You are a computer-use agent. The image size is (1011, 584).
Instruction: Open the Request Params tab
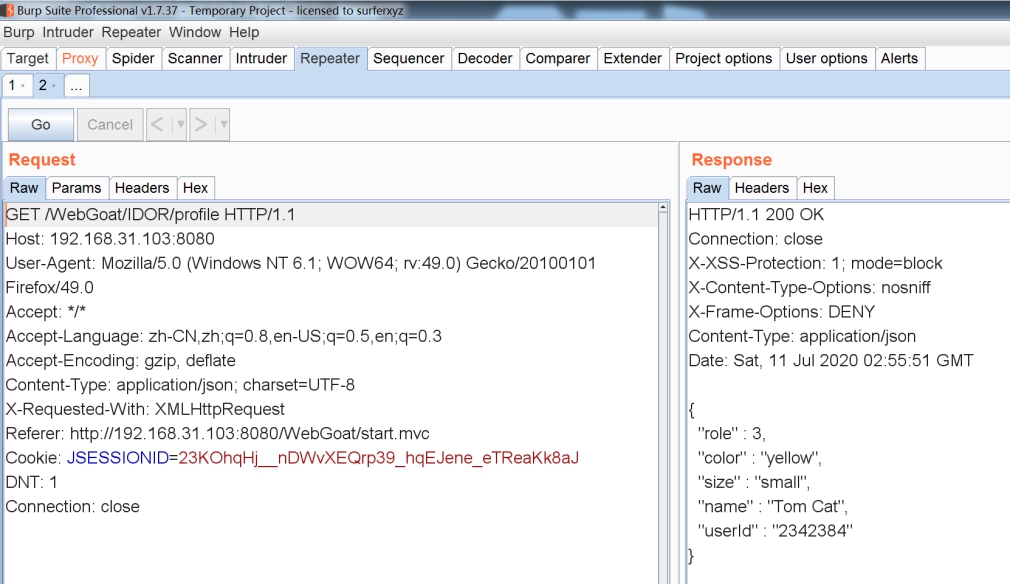77,188
